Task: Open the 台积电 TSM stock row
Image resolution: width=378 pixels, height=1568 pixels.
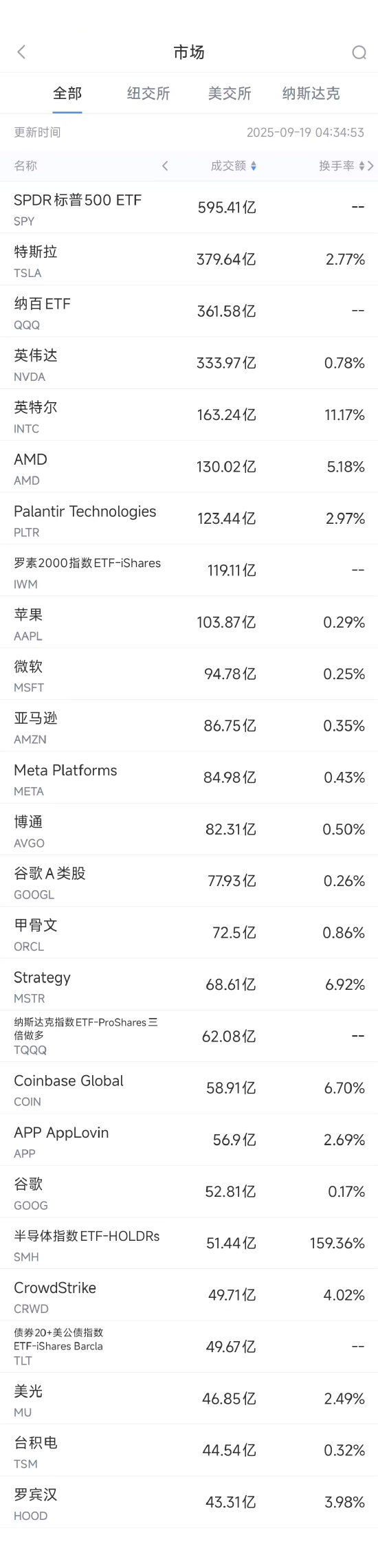Action: [x=189, y=1450]
